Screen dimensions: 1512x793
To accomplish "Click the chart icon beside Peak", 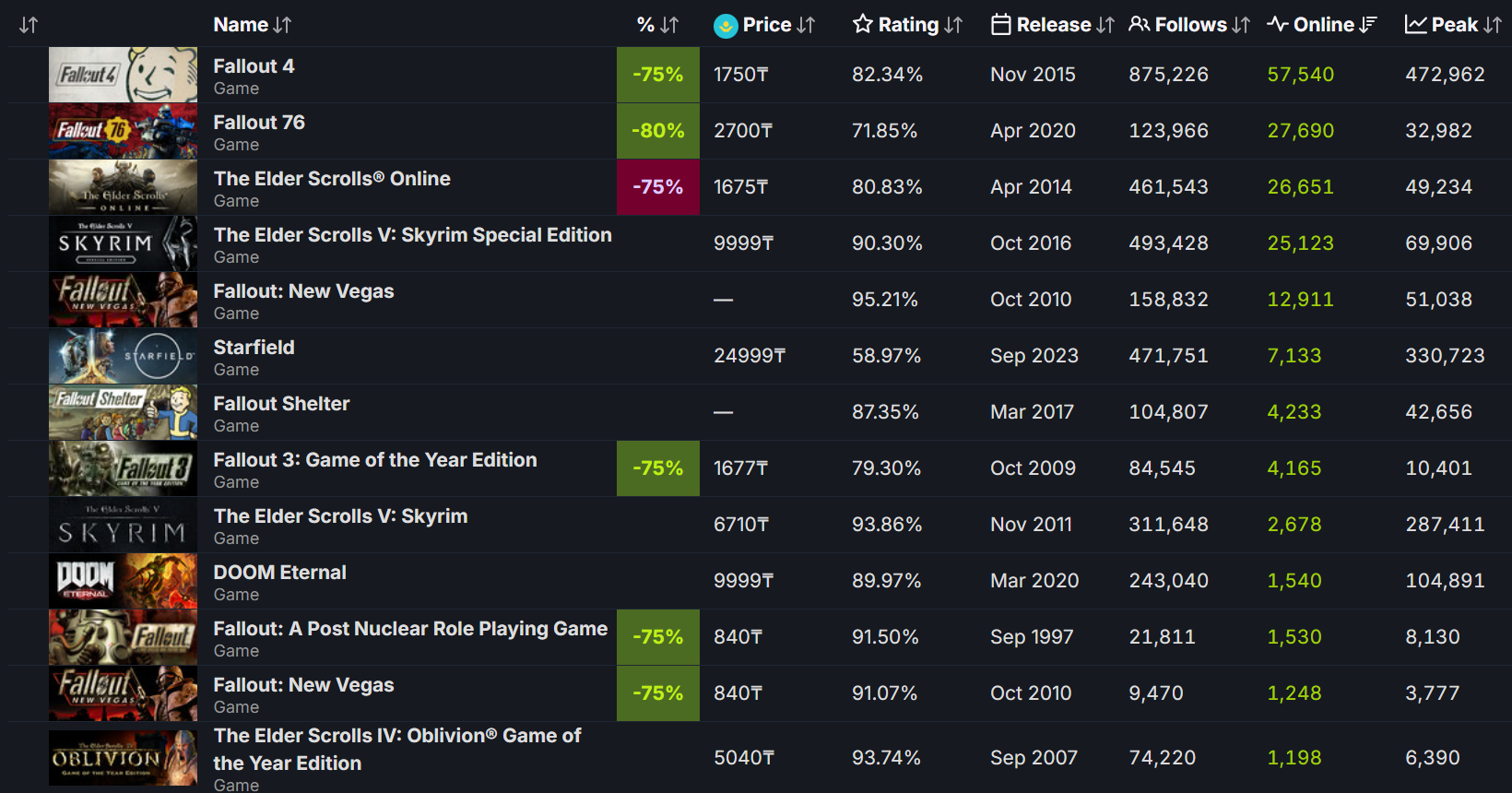I will tap(1415, 25).
